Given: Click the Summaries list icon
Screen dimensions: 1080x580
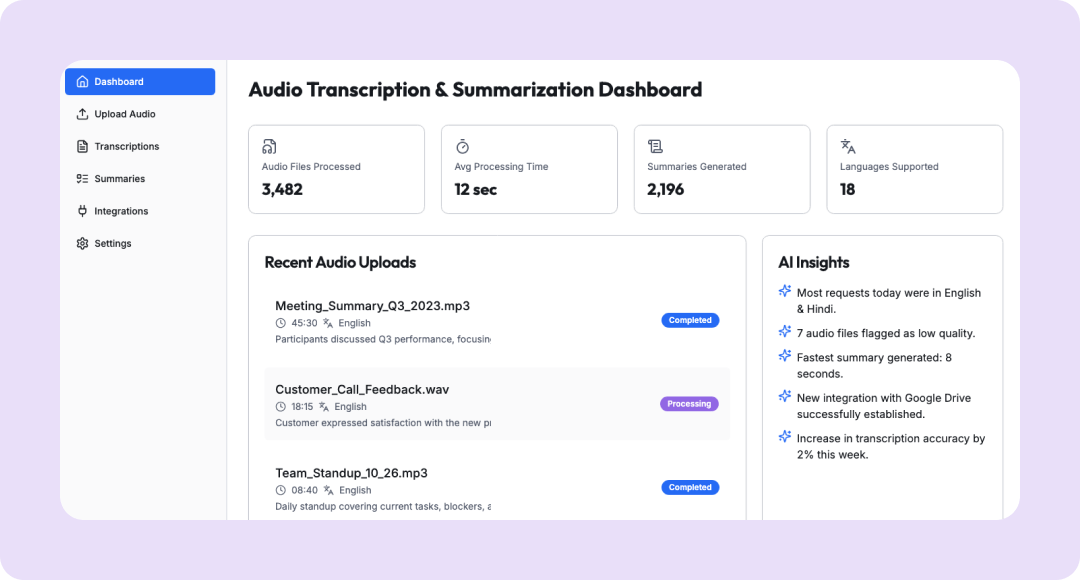Looking at the screenshot, I should click(x=82, y=179).
